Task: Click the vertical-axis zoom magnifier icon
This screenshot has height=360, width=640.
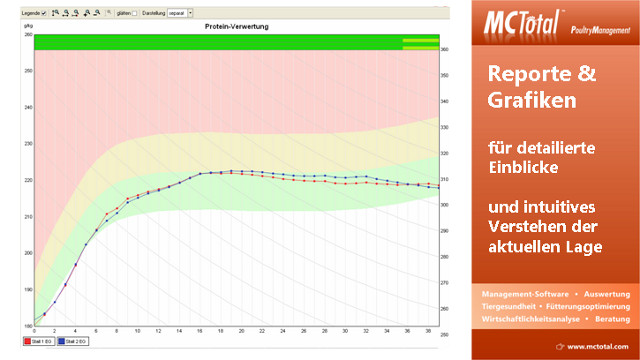Action: (x=55, y=13)
